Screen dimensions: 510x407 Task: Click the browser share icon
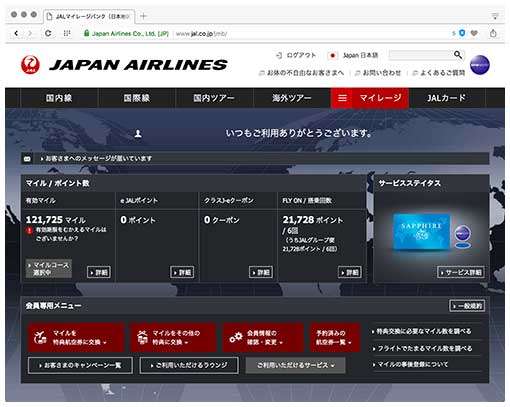[493, 33]
